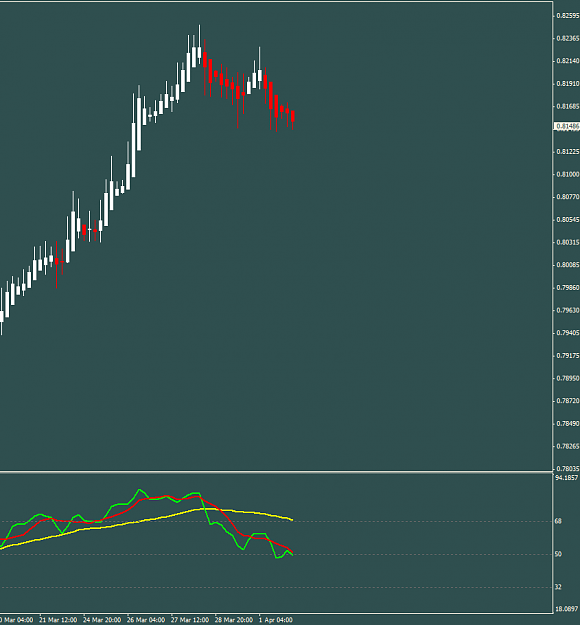Click the 0.79405 price scale label
580x625 pixels.
(568, 332)
